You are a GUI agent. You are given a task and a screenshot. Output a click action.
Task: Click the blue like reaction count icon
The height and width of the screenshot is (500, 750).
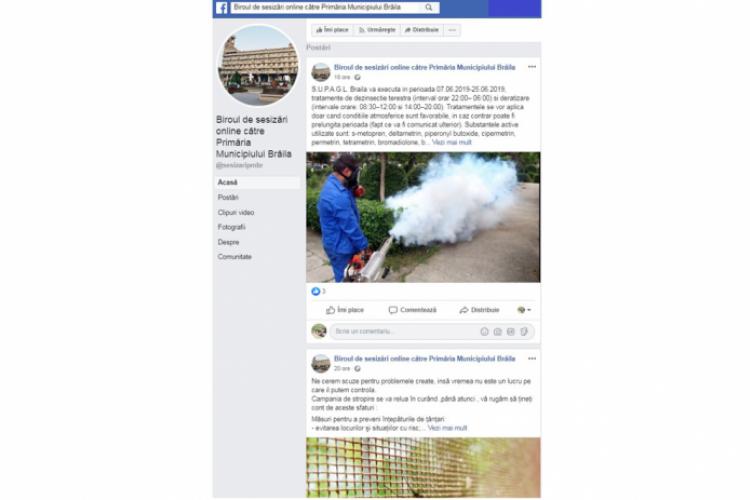click(316, 291)
